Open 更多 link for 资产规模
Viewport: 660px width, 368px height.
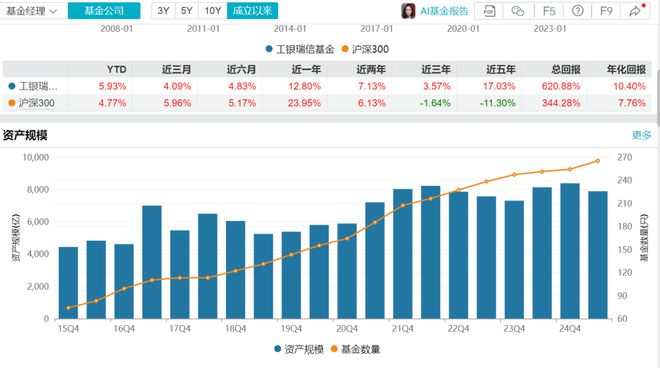point(641,135)
